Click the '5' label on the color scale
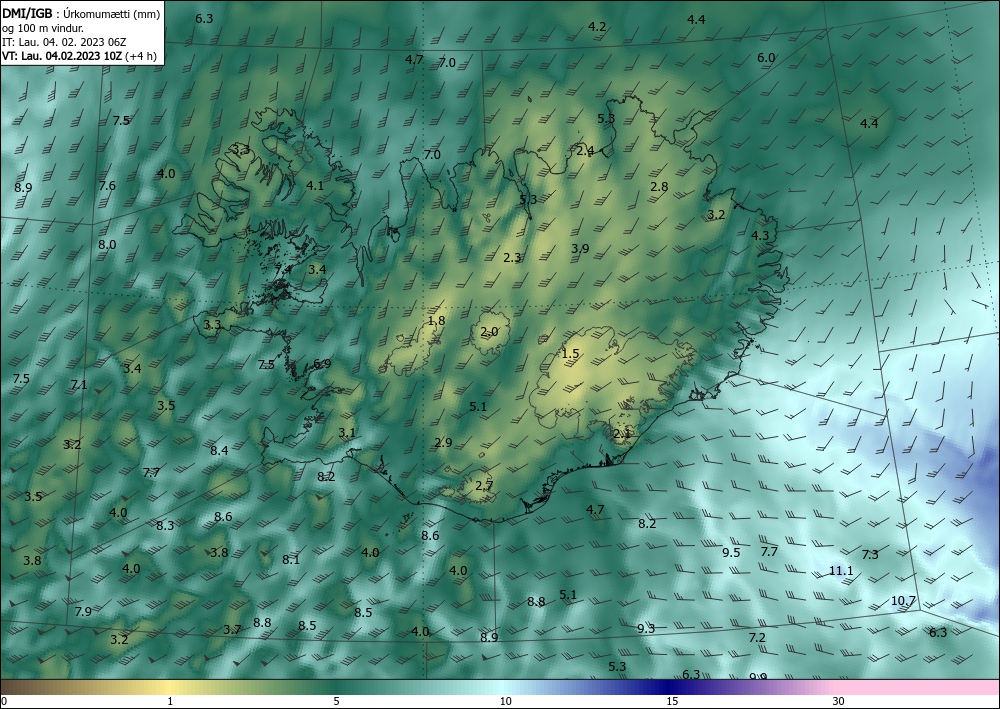 tap(336, 701)
